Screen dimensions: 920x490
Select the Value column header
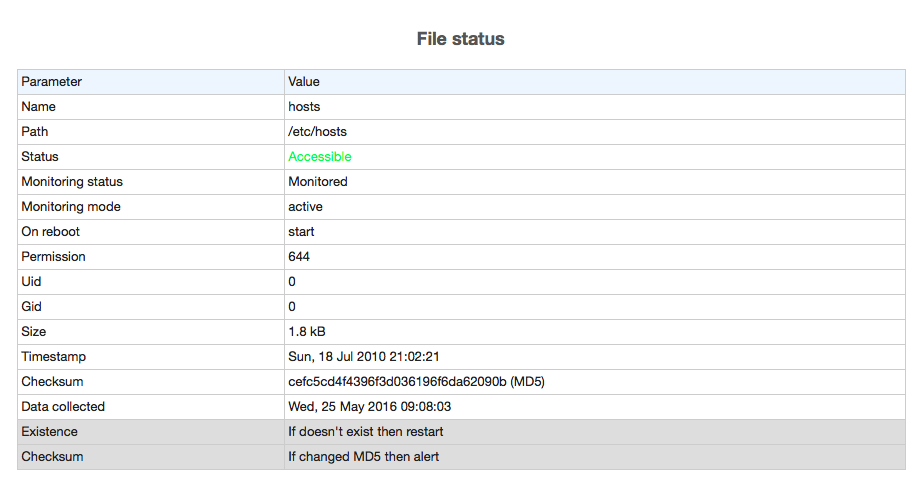(304, 82)
